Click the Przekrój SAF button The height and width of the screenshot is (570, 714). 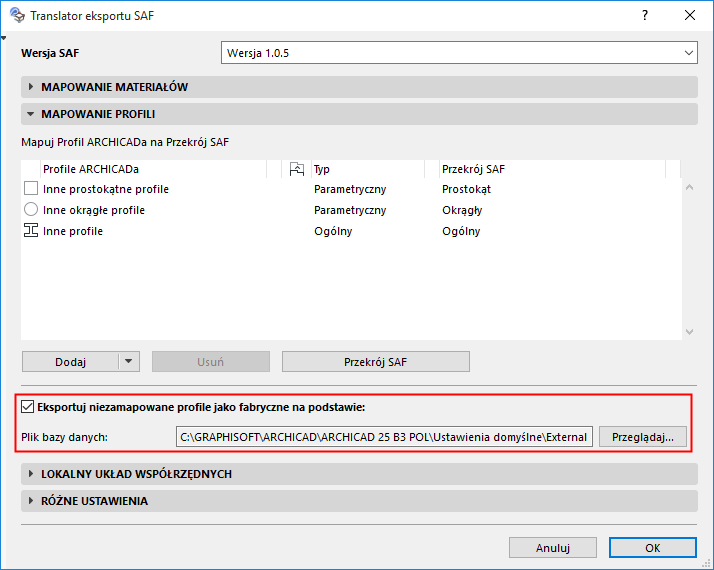point(376,361)
